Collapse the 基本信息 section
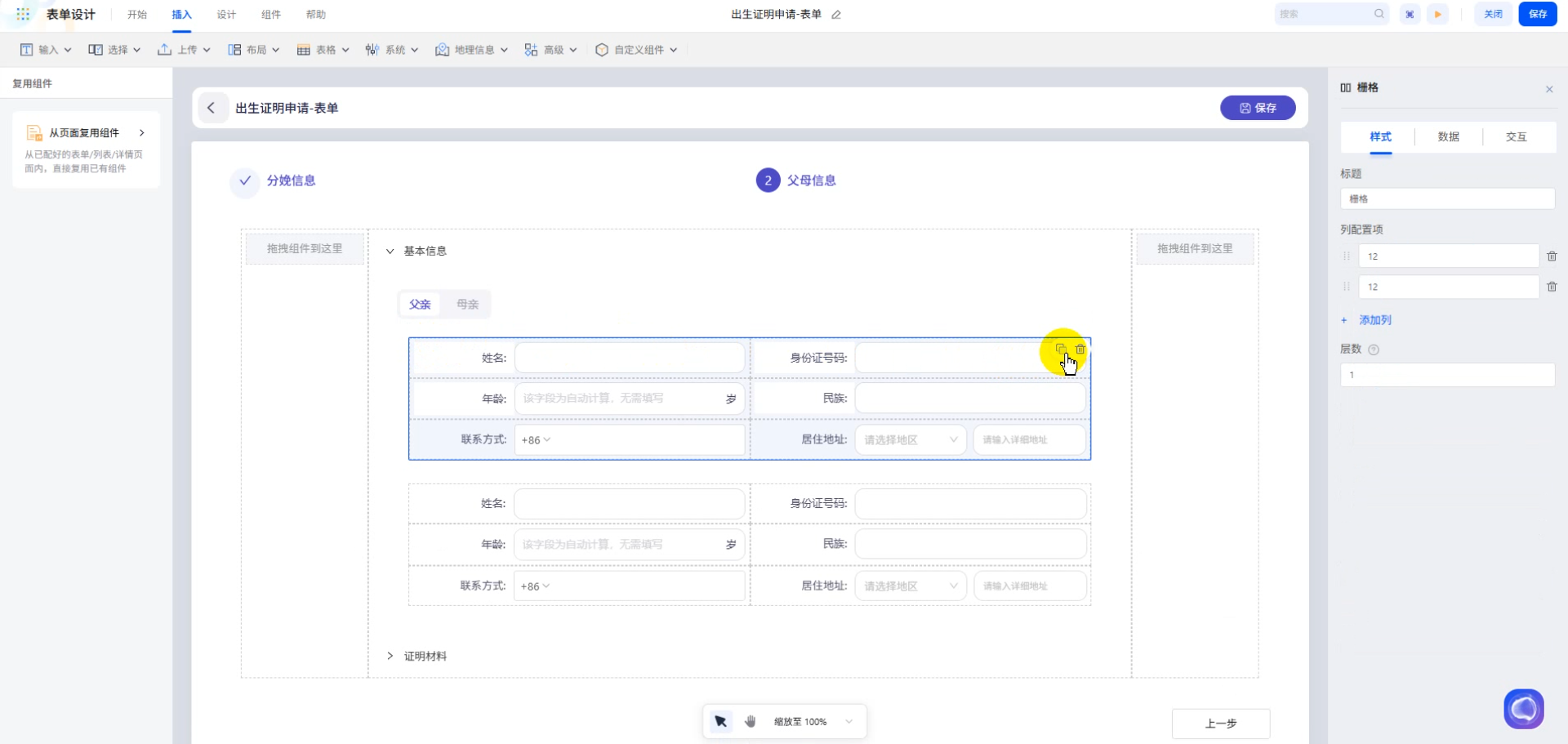This screenshot has height=744, width=1568. pyautogui.click(x=390, y=252)
